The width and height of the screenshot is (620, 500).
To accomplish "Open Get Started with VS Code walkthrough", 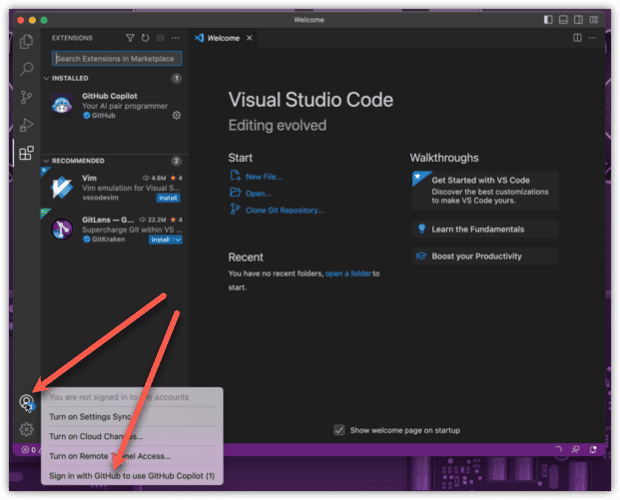I will pos(485,191).
